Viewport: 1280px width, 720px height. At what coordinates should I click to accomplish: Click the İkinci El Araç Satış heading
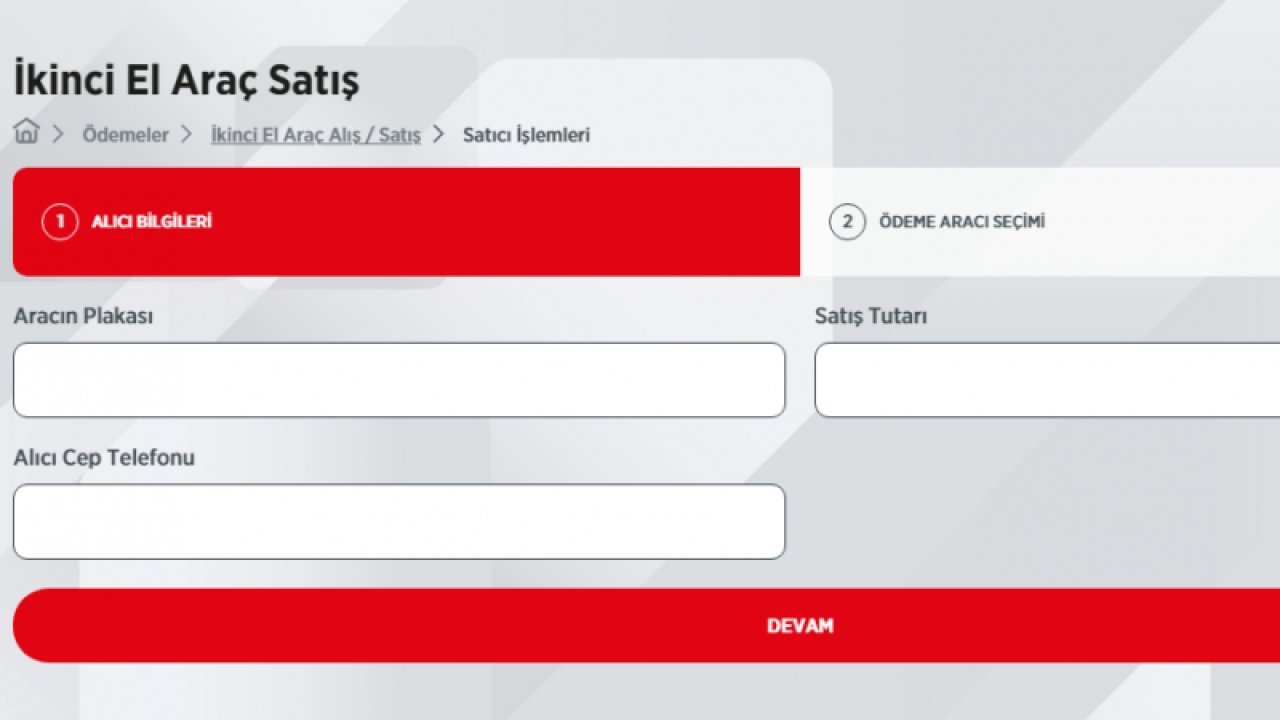(186, 81)
